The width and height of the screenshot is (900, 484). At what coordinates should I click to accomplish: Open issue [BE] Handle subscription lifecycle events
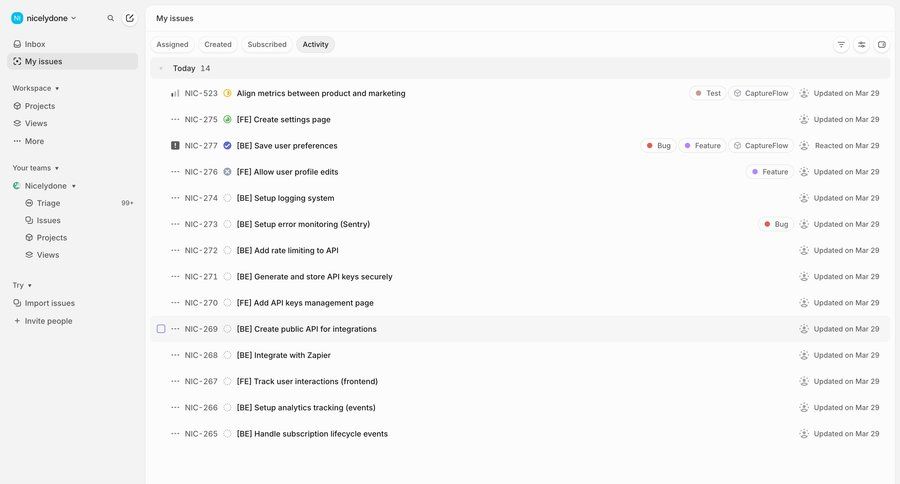point(312,434)
